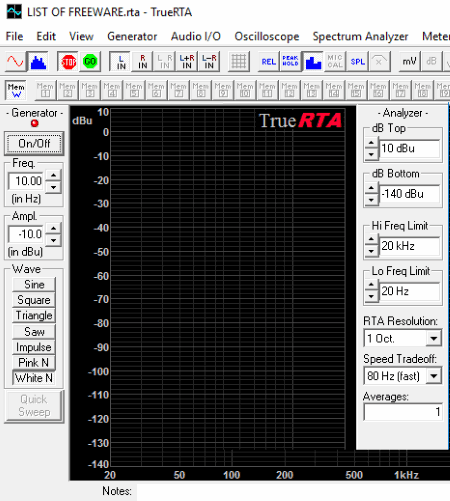Image resolution: width=450 pixels, height=501 pixels.
Task: Select the Pink N waveform button
Action: point(34,362)
